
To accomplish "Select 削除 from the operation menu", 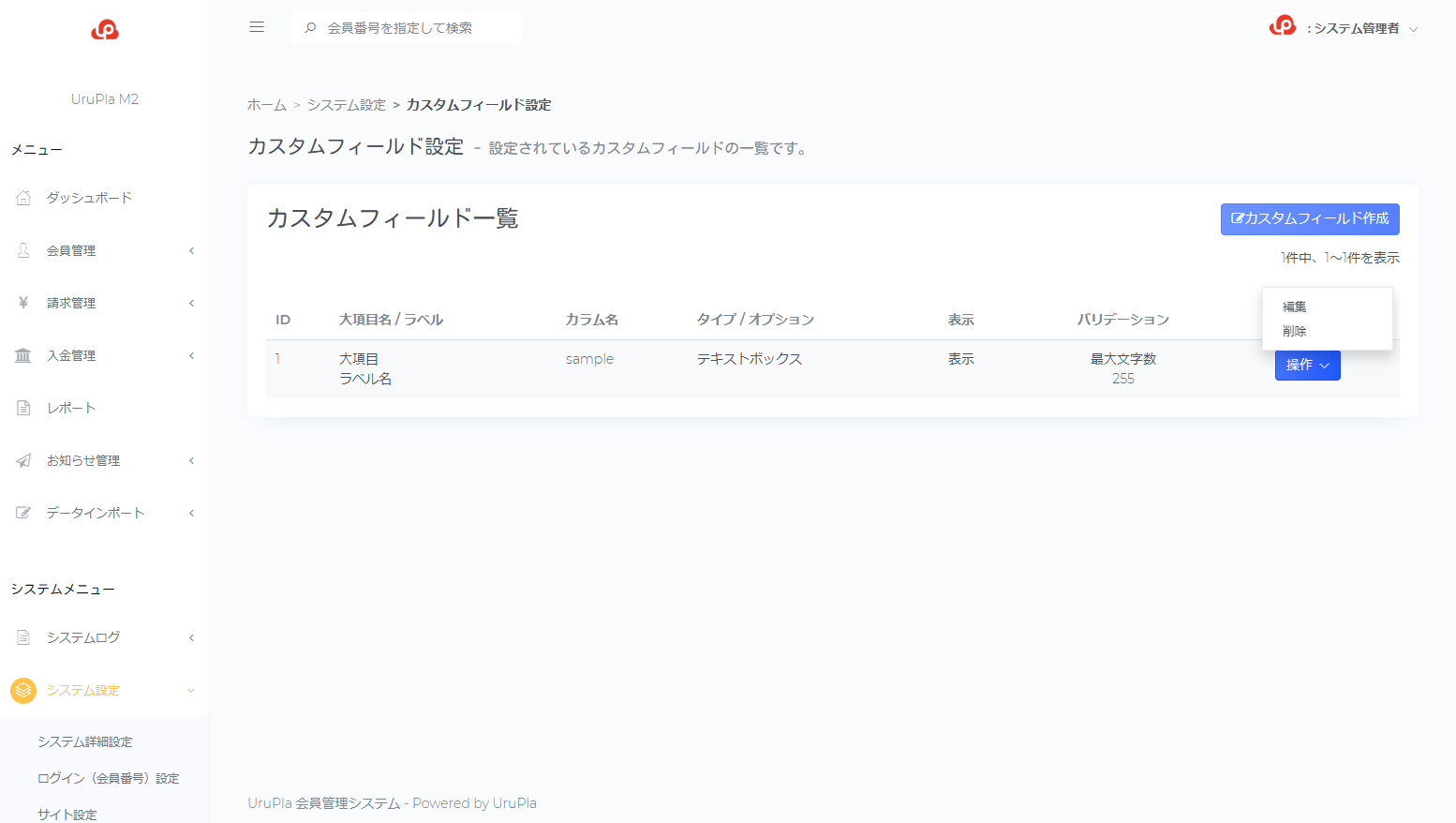I will pos(1295,331).
